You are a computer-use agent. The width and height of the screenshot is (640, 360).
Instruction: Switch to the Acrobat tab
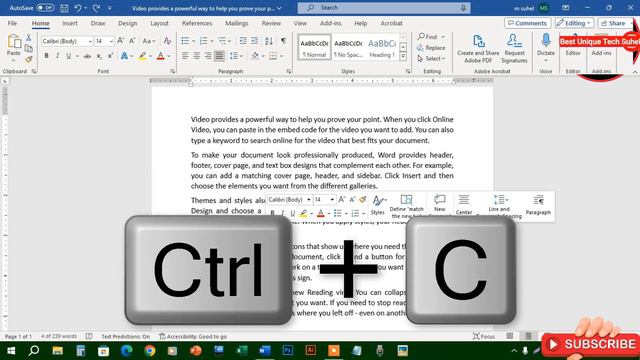click(391, 23)
